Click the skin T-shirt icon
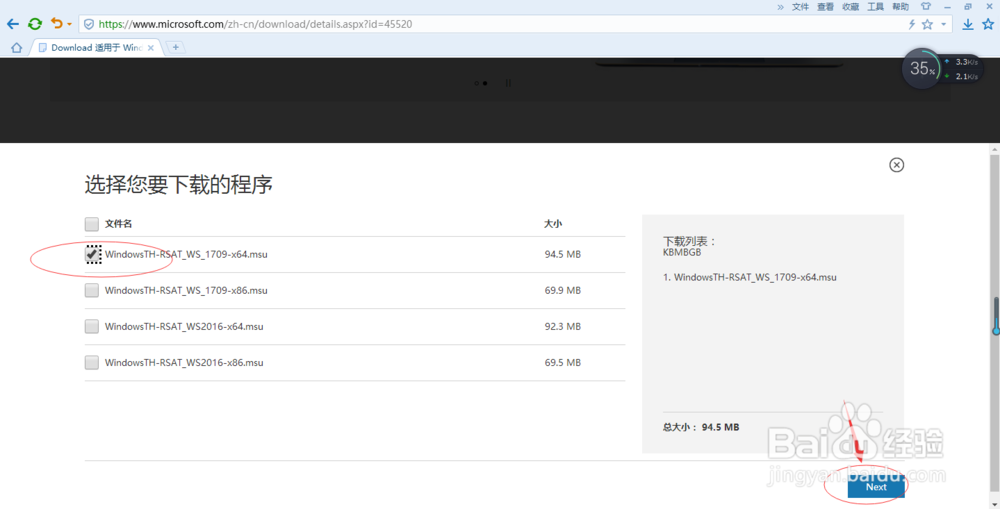Screen dimensions: 1000x509 (925, 6)
